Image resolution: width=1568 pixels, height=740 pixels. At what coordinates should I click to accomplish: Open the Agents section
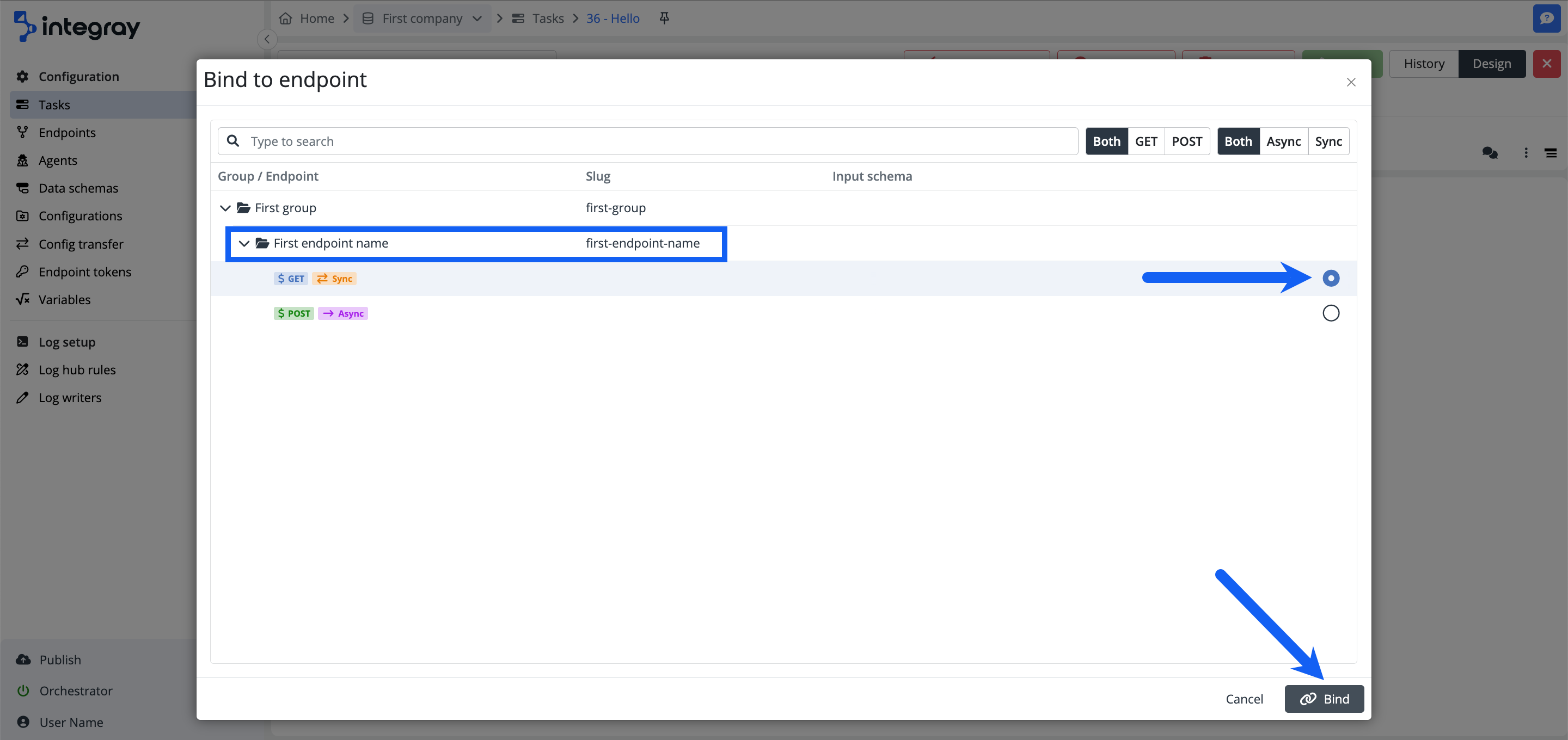click(59, 160)
